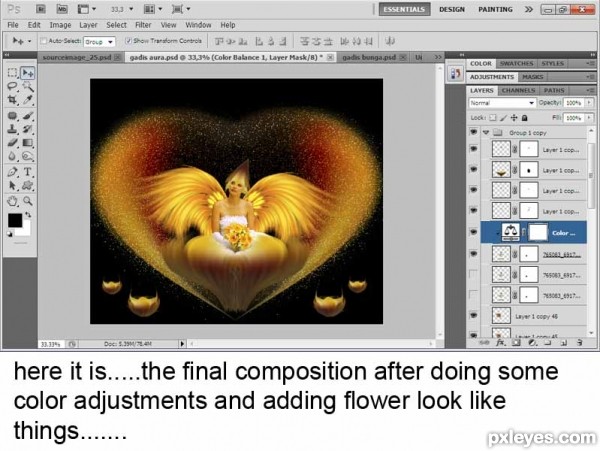This screenshot has width=600, height=451.
Task: Open the Opacity slider arrow
Action: (589, 103)
